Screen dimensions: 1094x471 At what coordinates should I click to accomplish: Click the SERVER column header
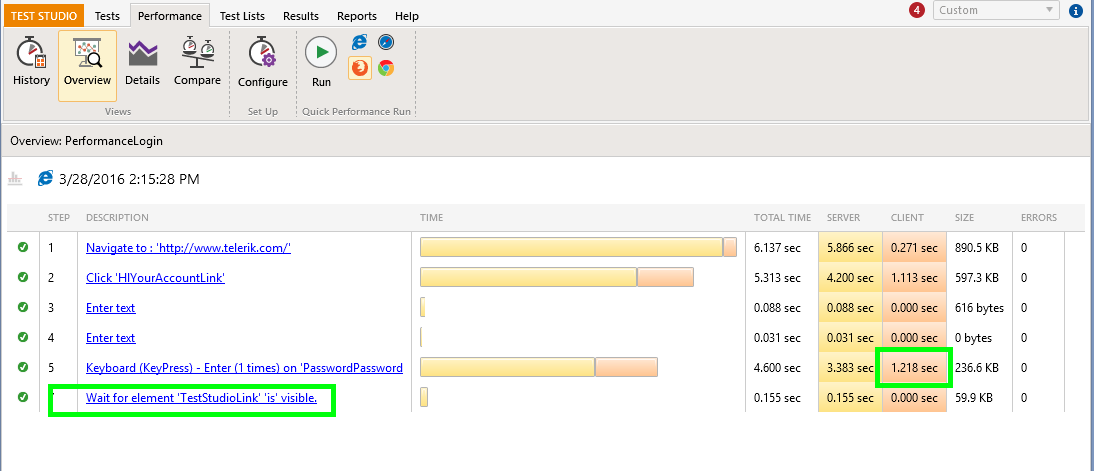pyautogui.click(x=844, y=218)
